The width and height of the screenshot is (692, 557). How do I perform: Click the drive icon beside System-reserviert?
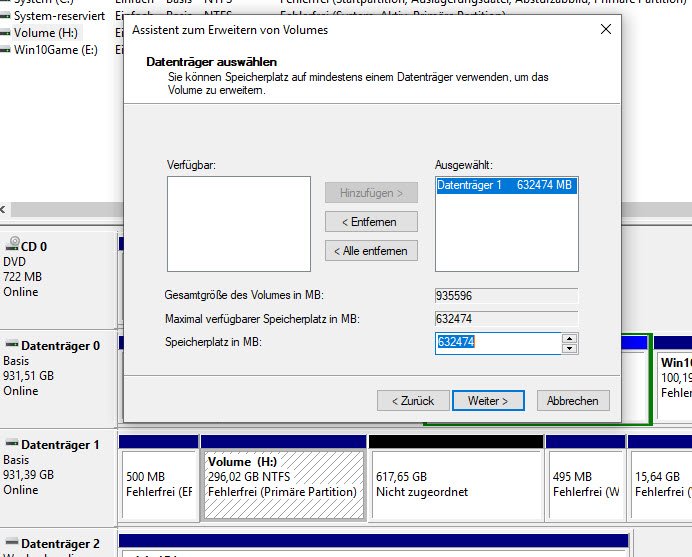(x=5, y=16)
